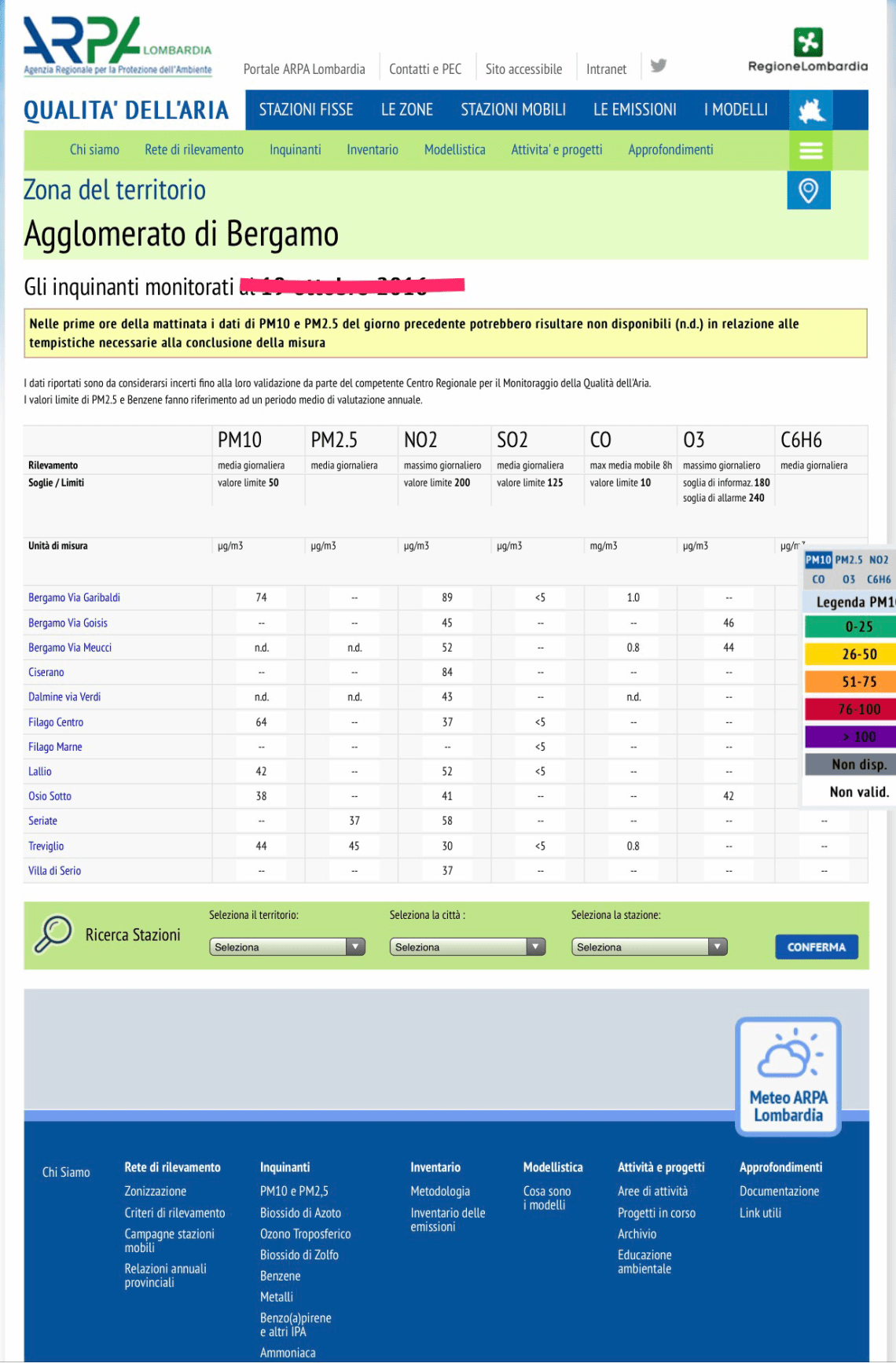Click the ARPA Lombardia logo
Screen dimensions: 896x1363
pos(117,46)
